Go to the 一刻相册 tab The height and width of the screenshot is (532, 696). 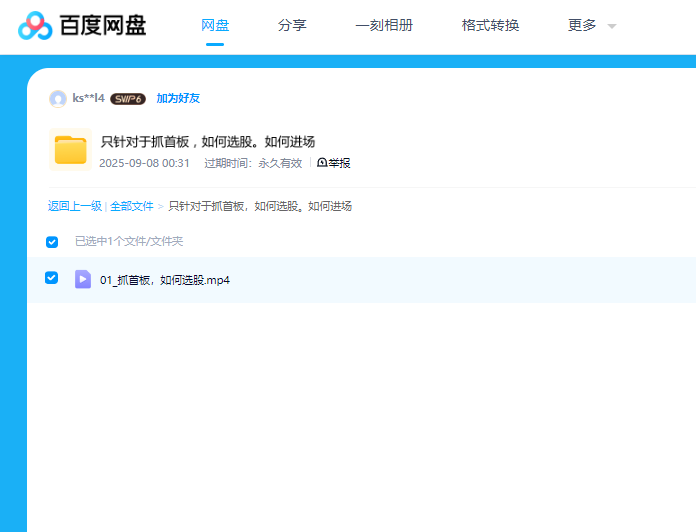(384, 26)
